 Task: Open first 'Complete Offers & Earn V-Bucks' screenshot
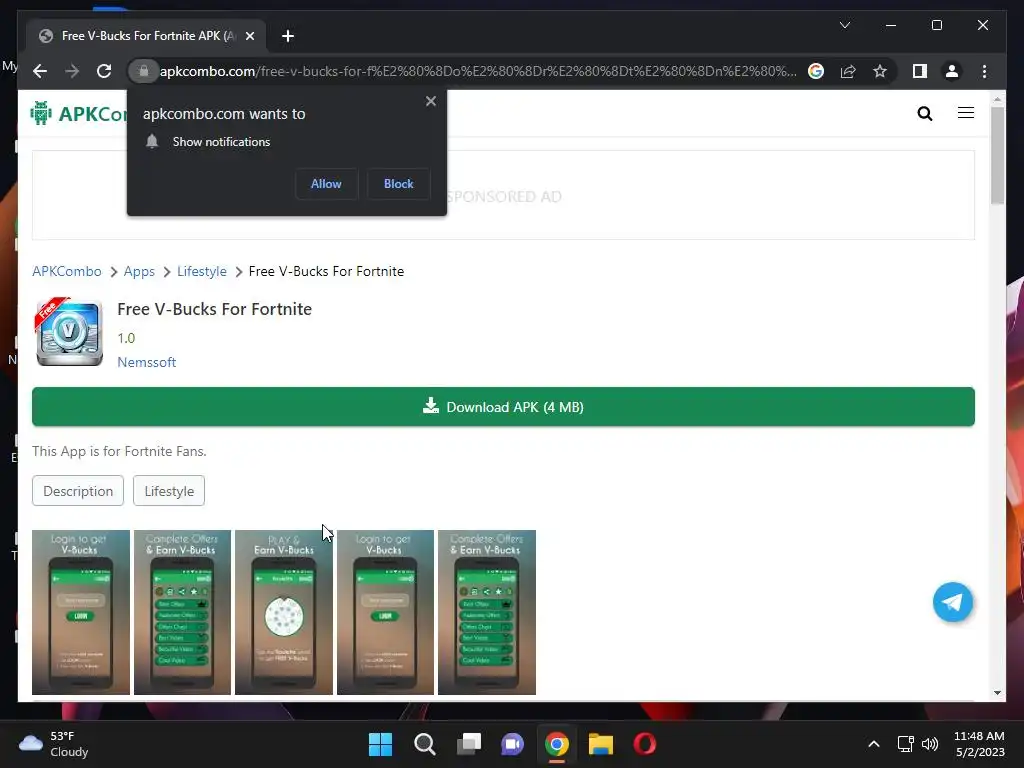[182, 613]
